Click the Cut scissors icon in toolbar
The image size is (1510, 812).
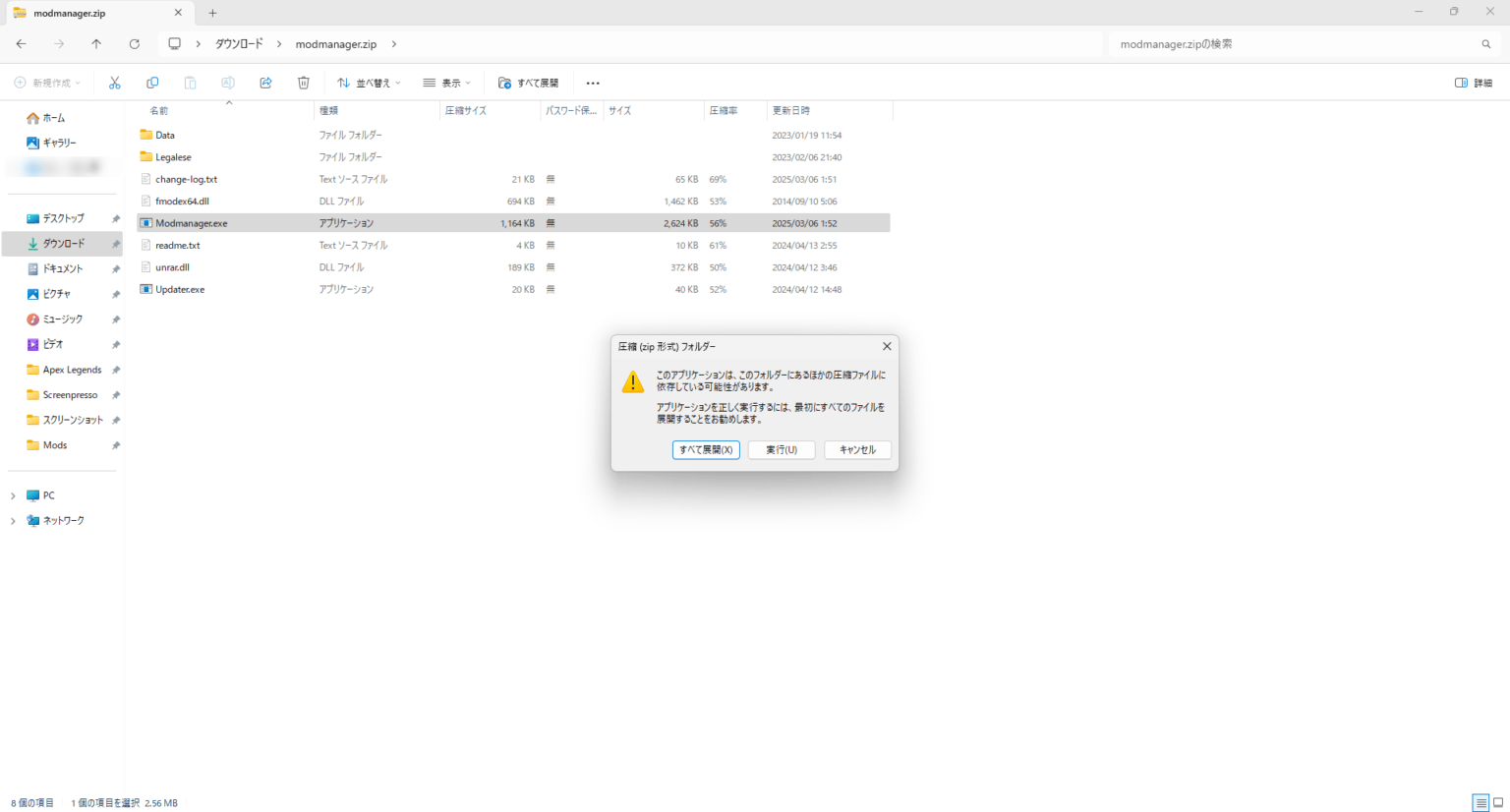tap(115, 83)
